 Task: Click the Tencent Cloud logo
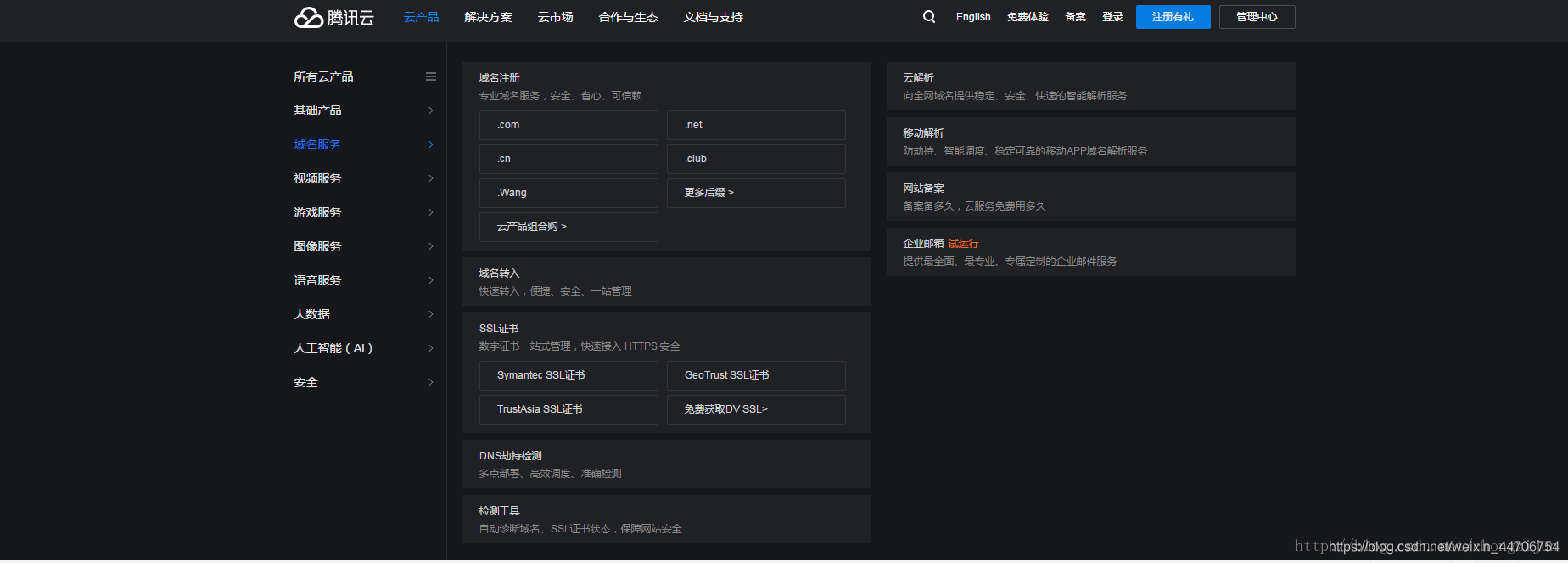tap(333, 17)
